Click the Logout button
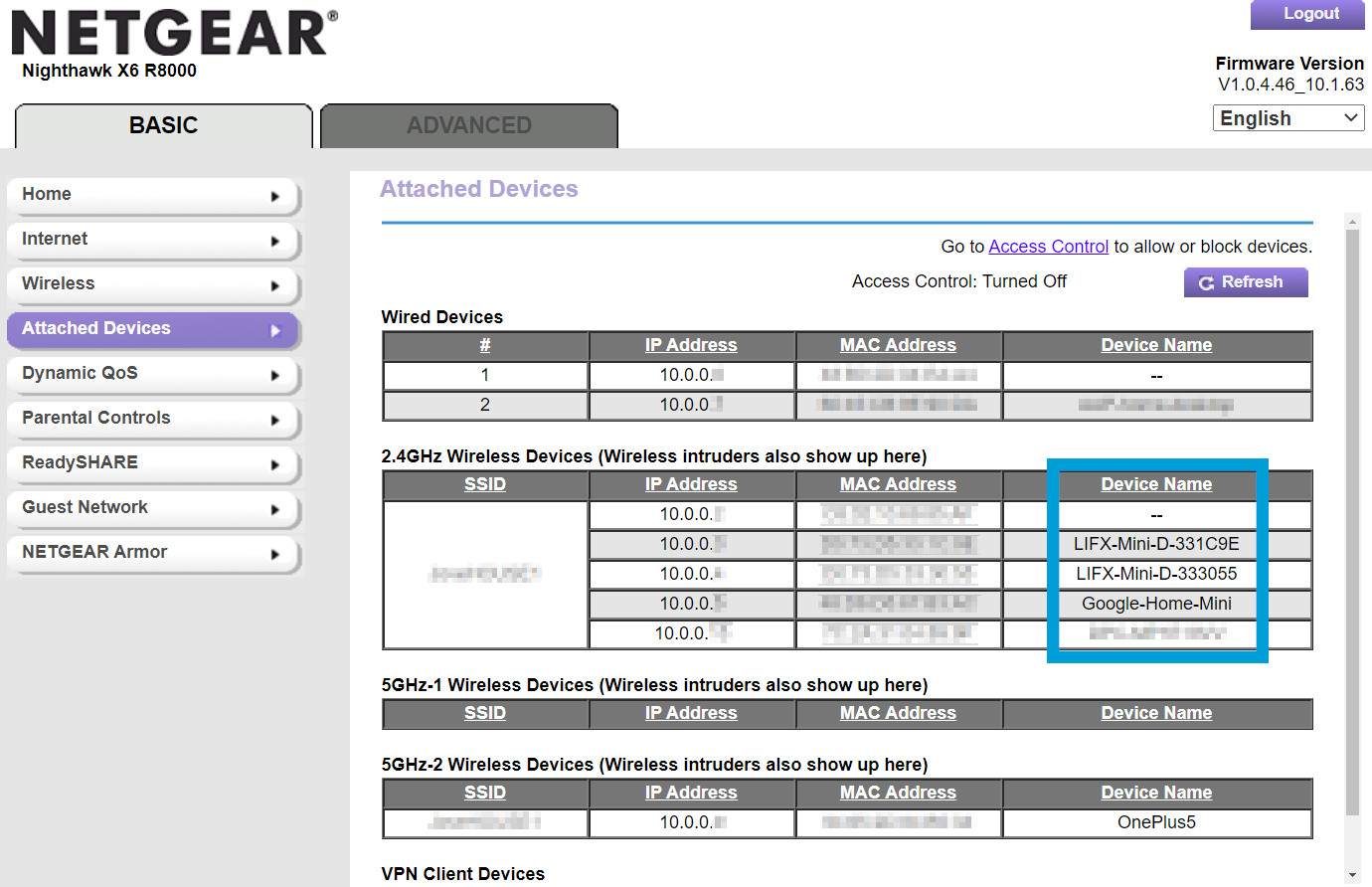The height and width of the screenshot is (887, 1372). coord(1309,14)
